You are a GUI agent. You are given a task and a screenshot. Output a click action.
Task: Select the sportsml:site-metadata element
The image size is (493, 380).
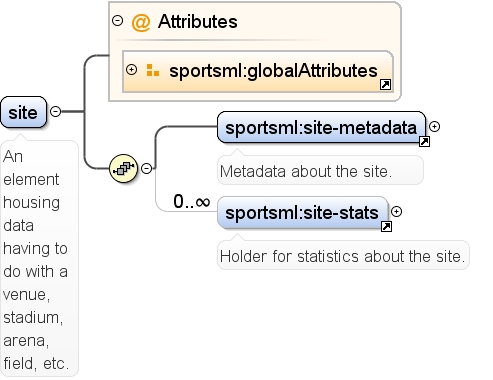click(321, 128)
